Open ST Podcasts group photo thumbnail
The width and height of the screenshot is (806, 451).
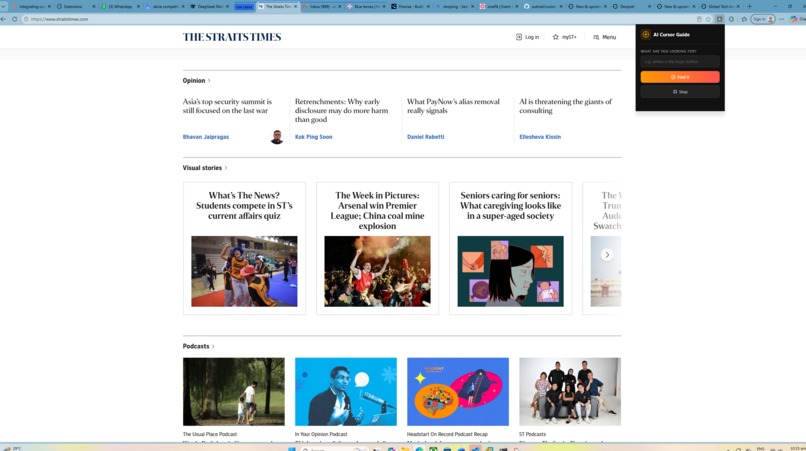tap(570, 392)
